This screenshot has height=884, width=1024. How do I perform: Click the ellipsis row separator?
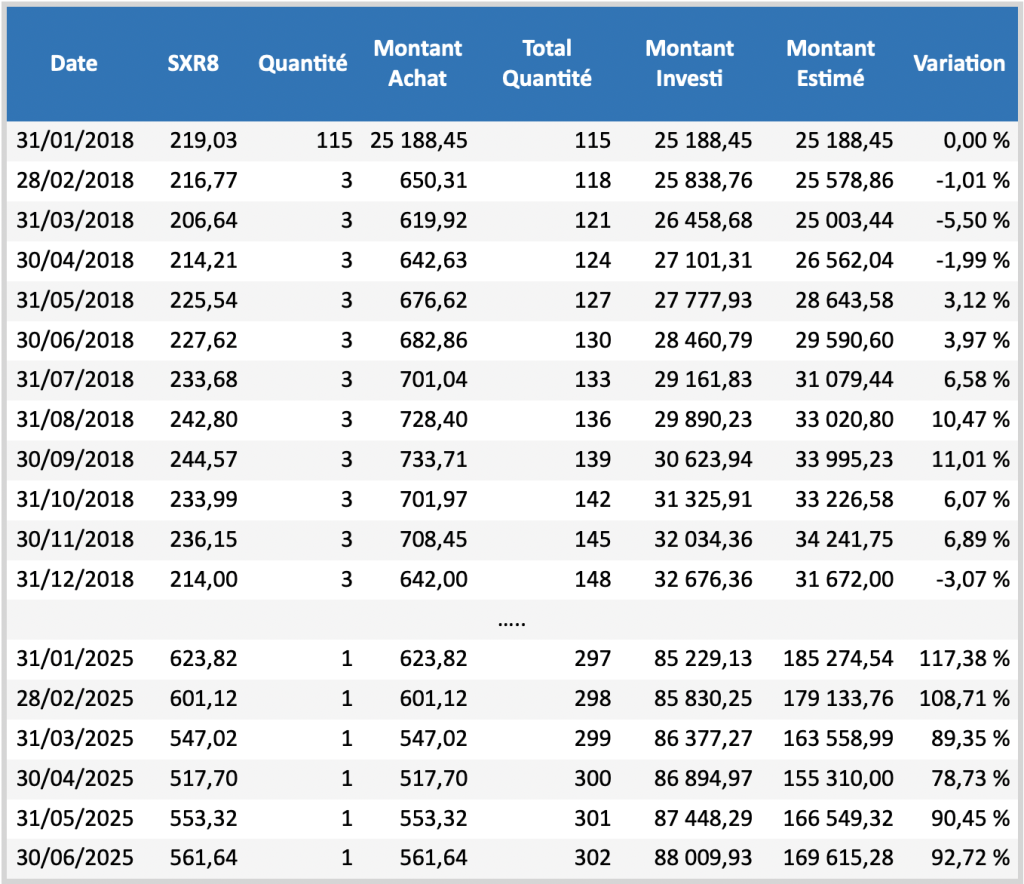[x=512, y=620]
